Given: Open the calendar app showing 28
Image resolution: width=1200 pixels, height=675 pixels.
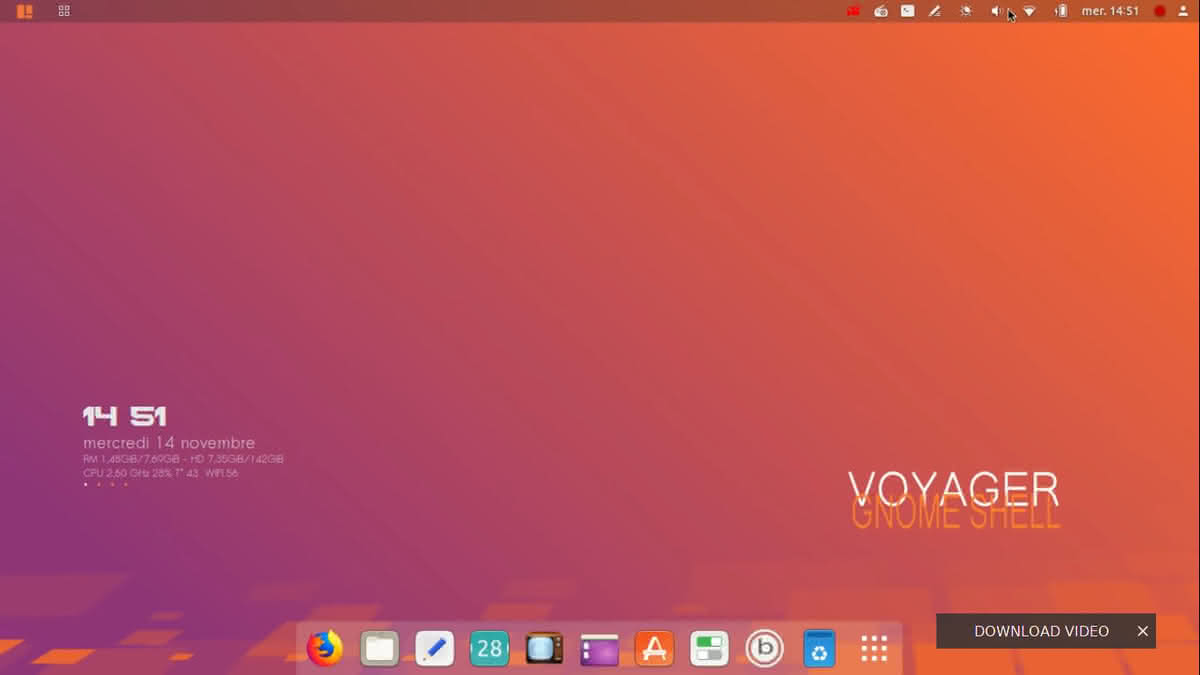Looking at the screenshot, I should (490, 649).
